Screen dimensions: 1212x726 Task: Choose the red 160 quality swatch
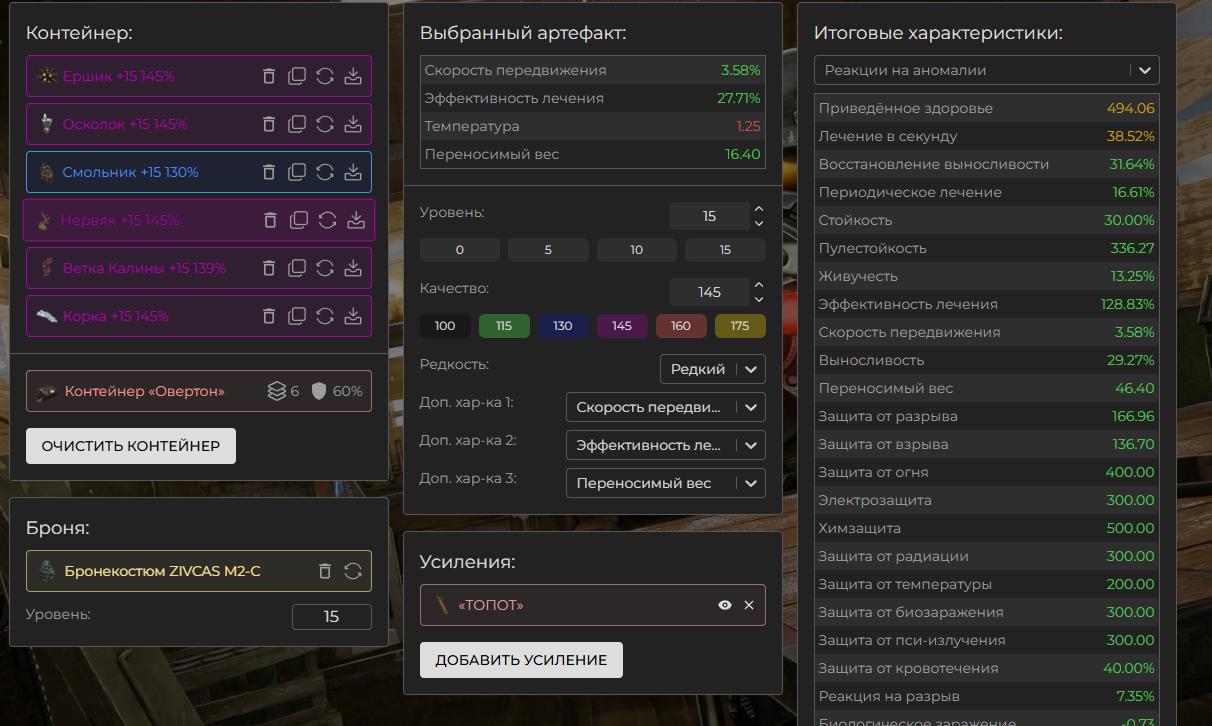(681, 326)
